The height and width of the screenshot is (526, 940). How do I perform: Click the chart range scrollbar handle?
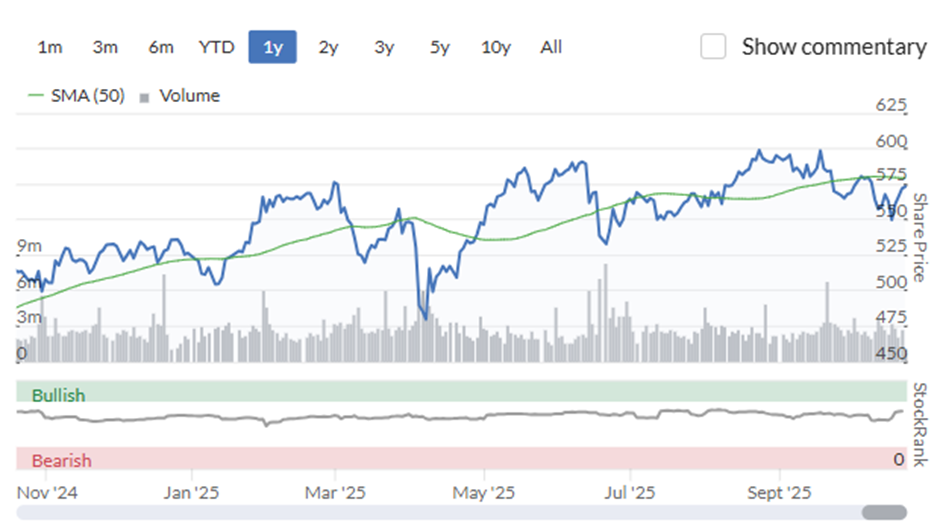coord(884,512)
